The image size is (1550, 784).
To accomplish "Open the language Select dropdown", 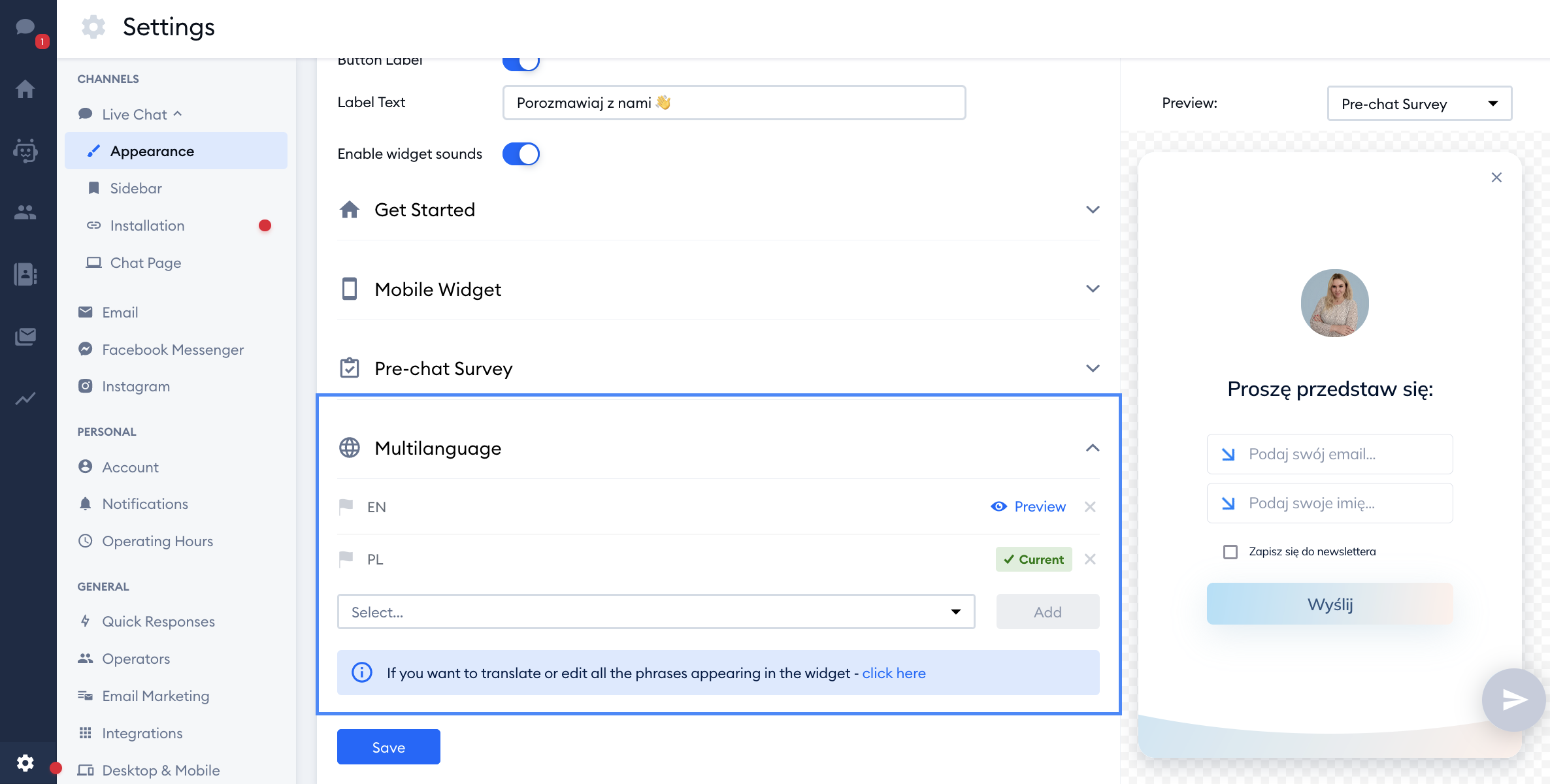I will (656, 612).
